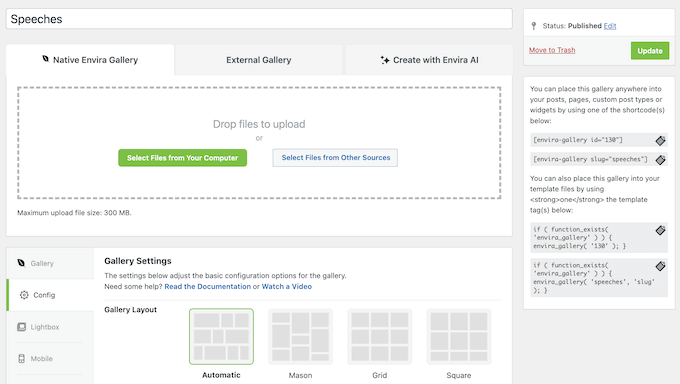Click Select Files from Other Sources
This screenshot has width=680, height=384.
coord(335,158)
